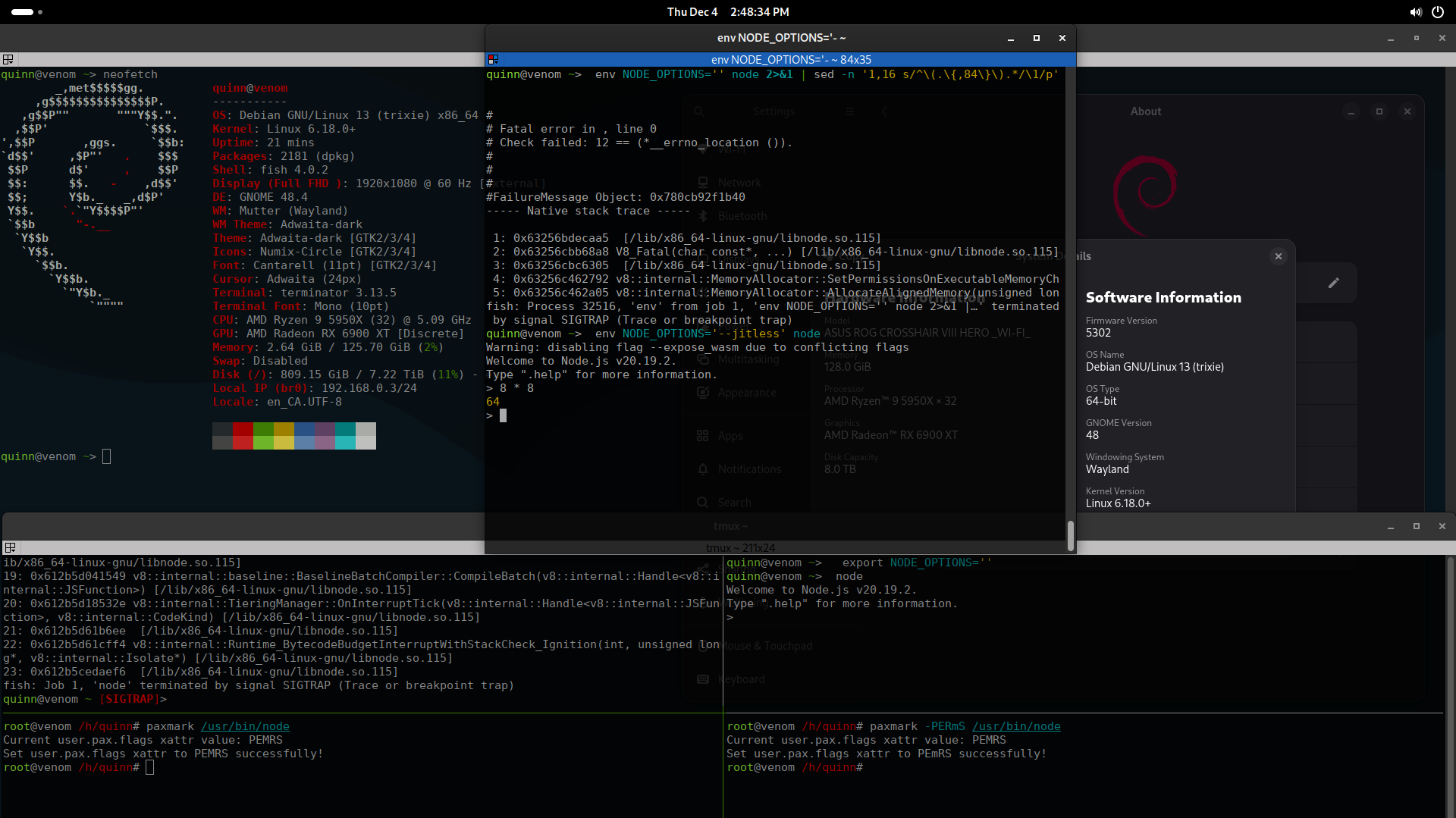Open the clock and calendar in top bar

point(728,12)
